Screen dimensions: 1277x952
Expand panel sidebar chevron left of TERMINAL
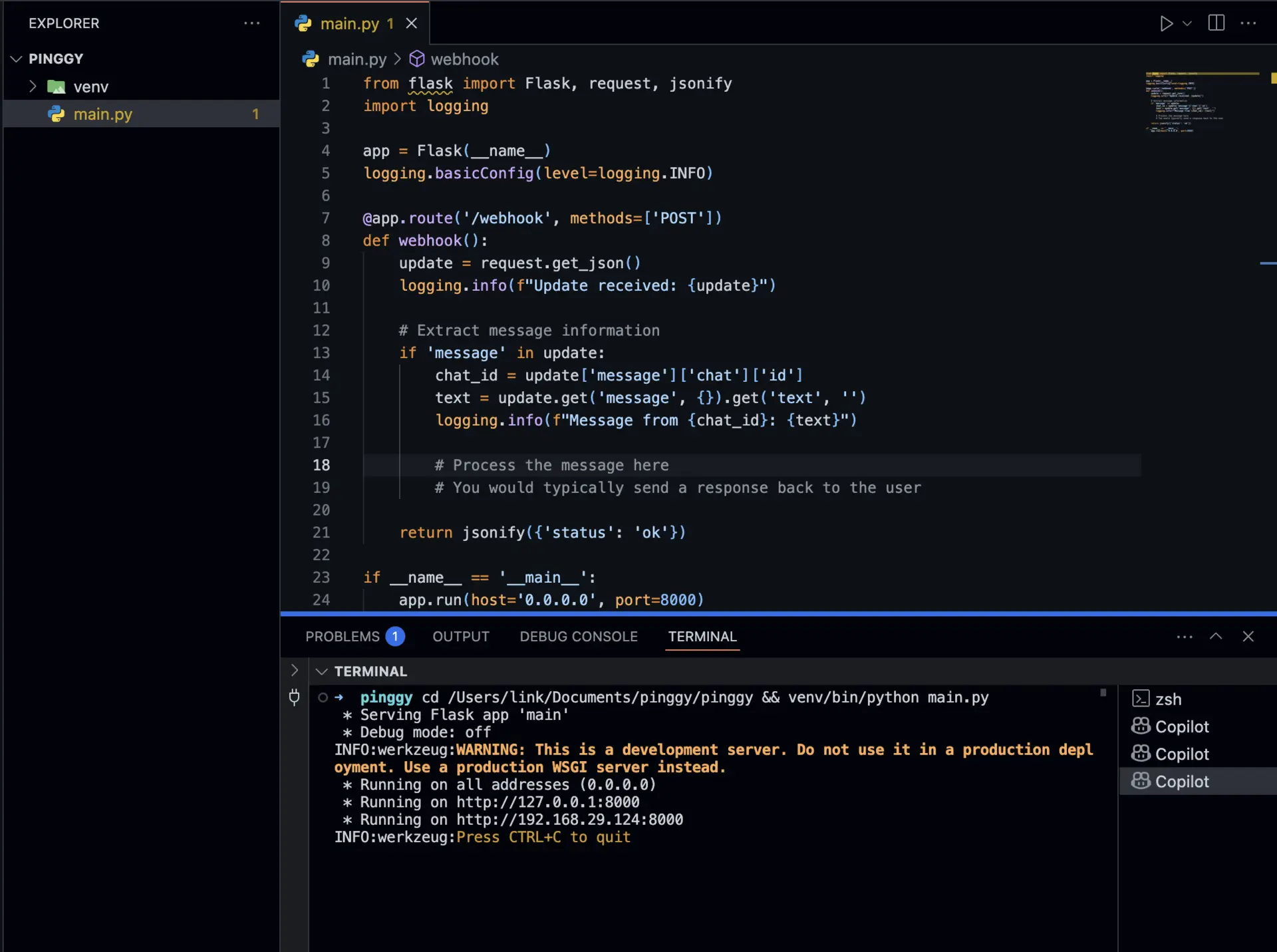tap(295, 670)
